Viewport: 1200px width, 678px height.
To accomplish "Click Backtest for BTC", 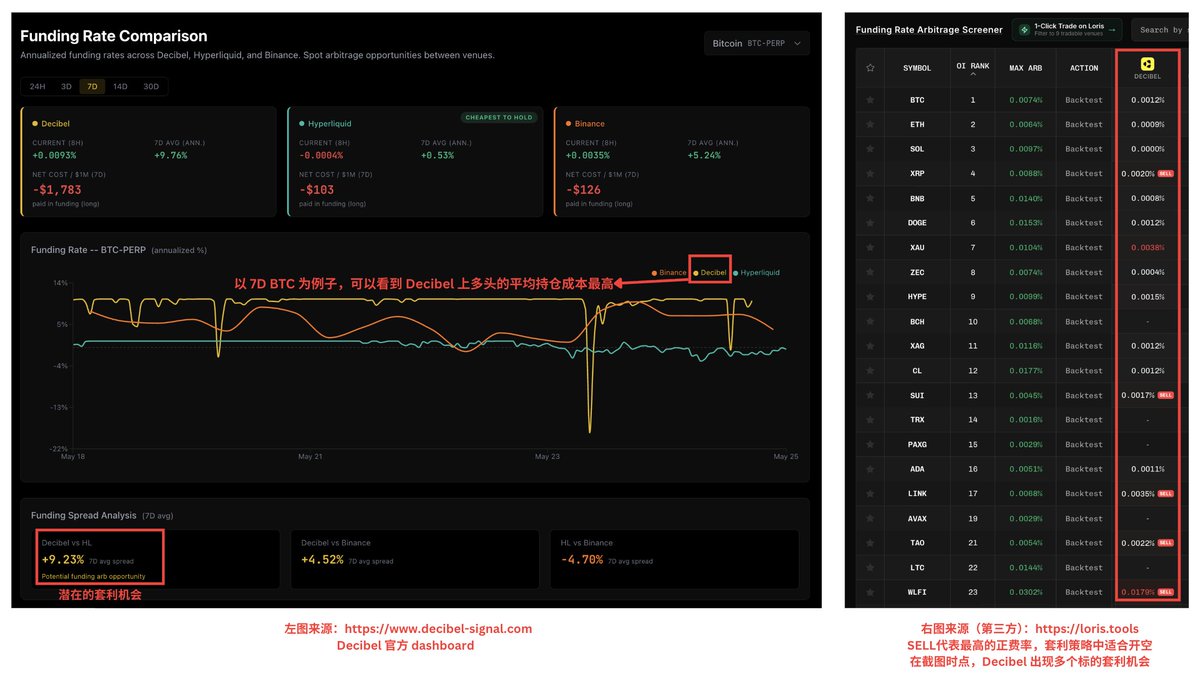I will pos(1084,100).
